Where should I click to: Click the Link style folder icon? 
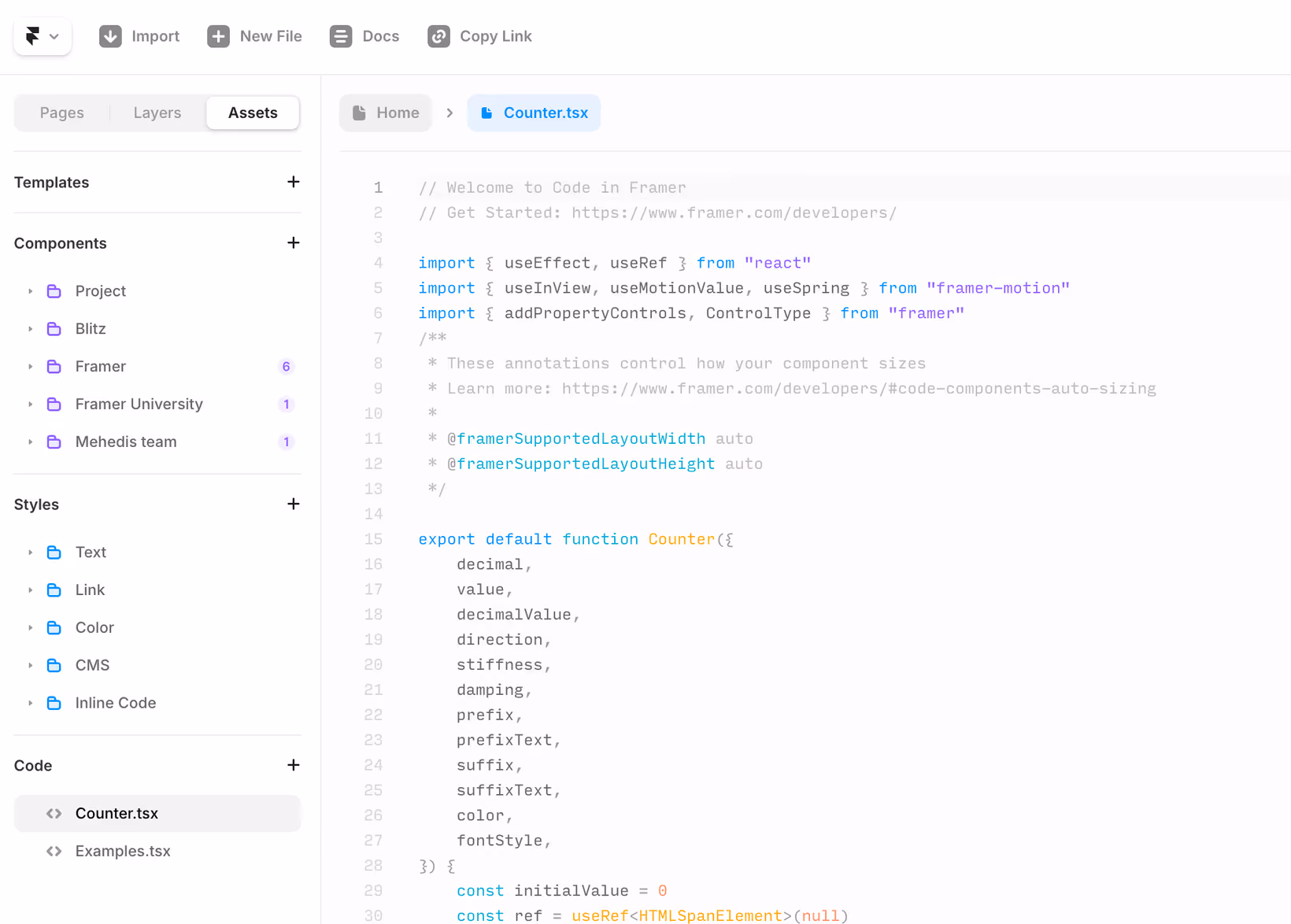(54, 590)
